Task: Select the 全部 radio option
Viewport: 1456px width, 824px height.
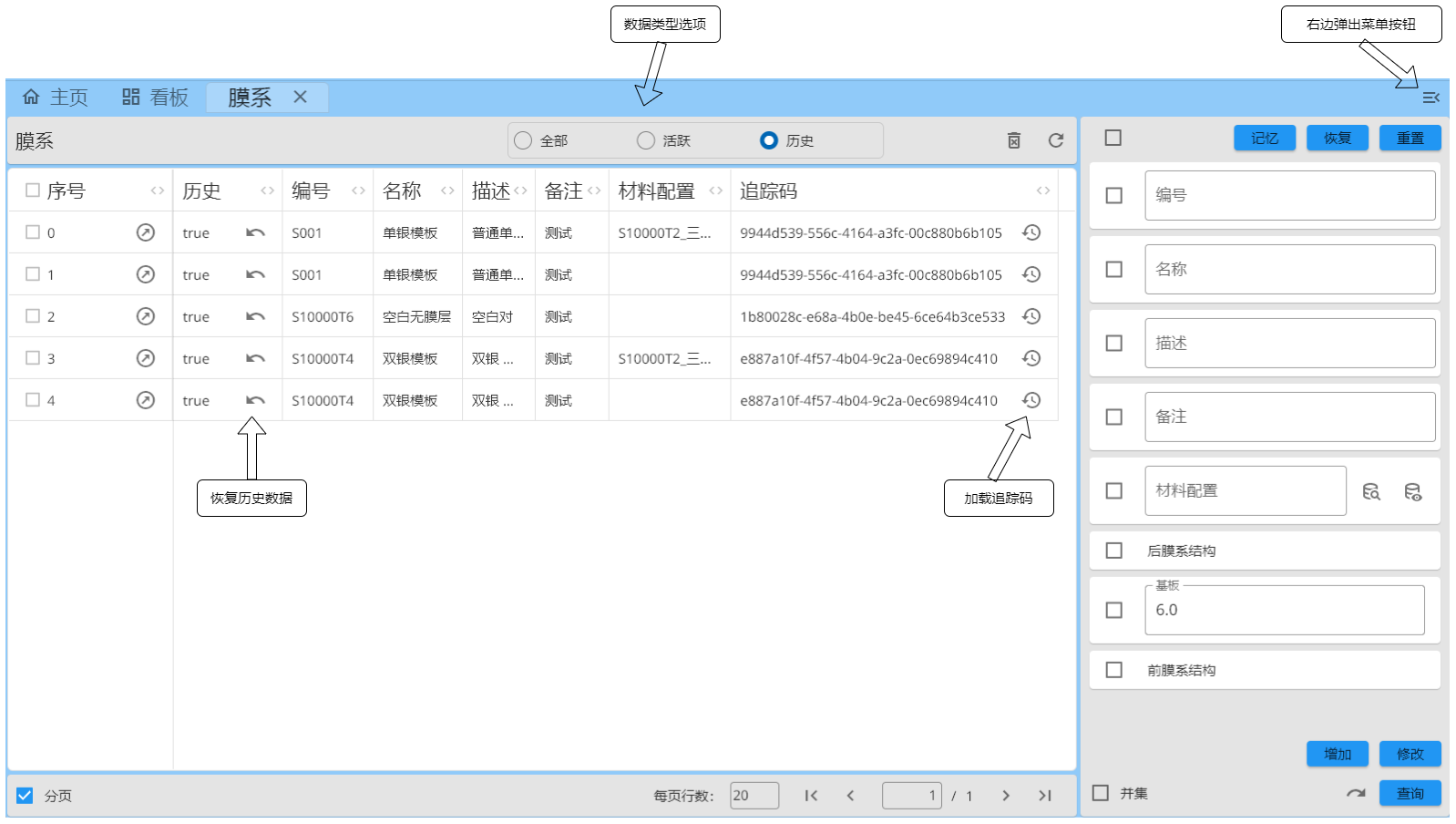Action: pyautogui.click(x=523, y=140)
